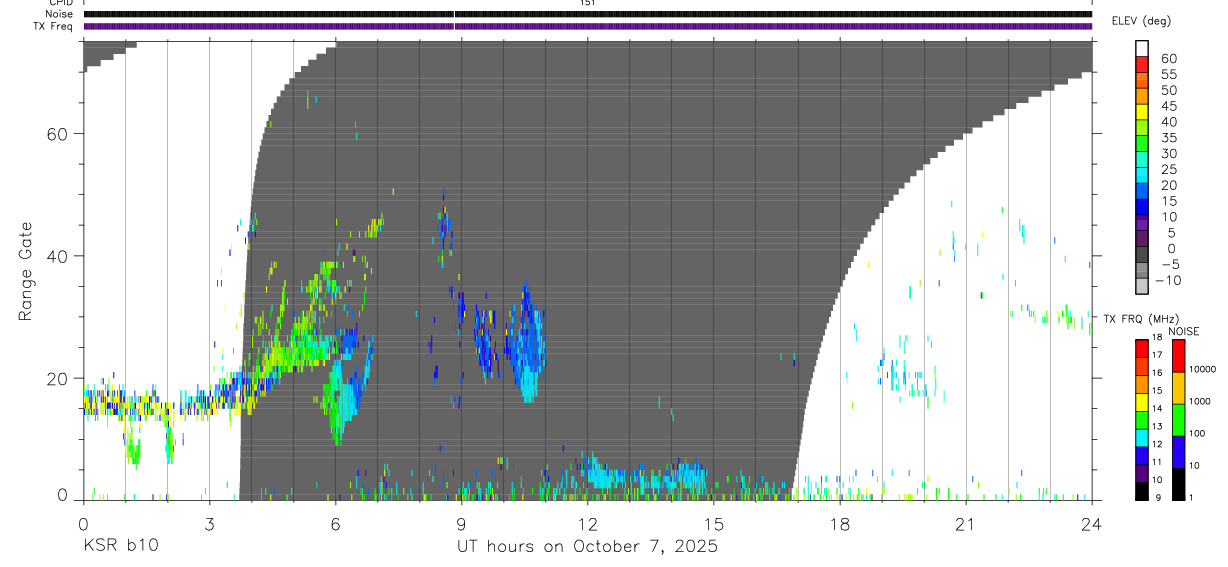Click the 'Range Gate' y-axis label
The image size is (1228, 567).
[x=26, y=273]
